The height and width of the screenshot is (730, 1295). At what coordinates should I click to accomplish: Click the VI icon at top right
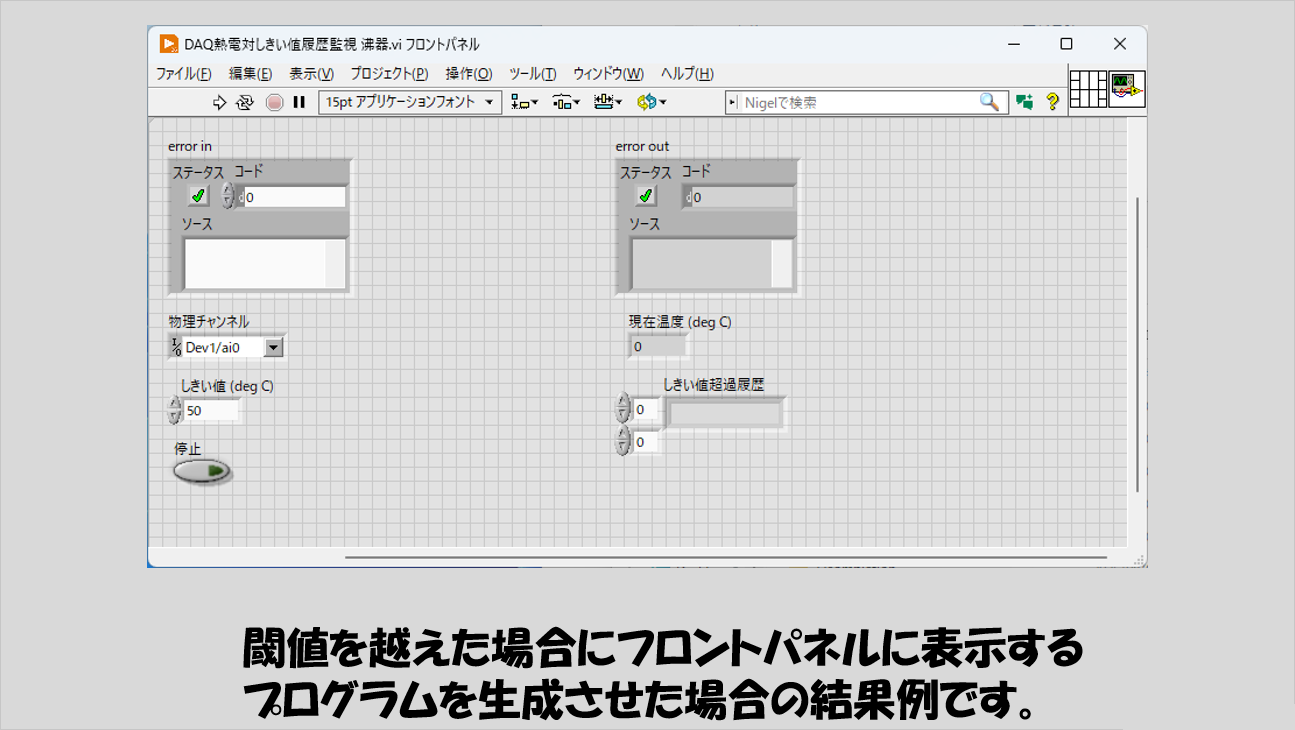coord(1128,89)
